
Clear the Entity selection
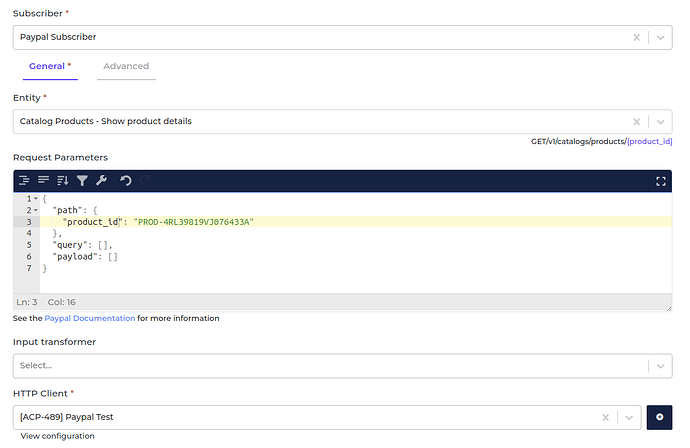pyautogui.click(x=636, y=122)
